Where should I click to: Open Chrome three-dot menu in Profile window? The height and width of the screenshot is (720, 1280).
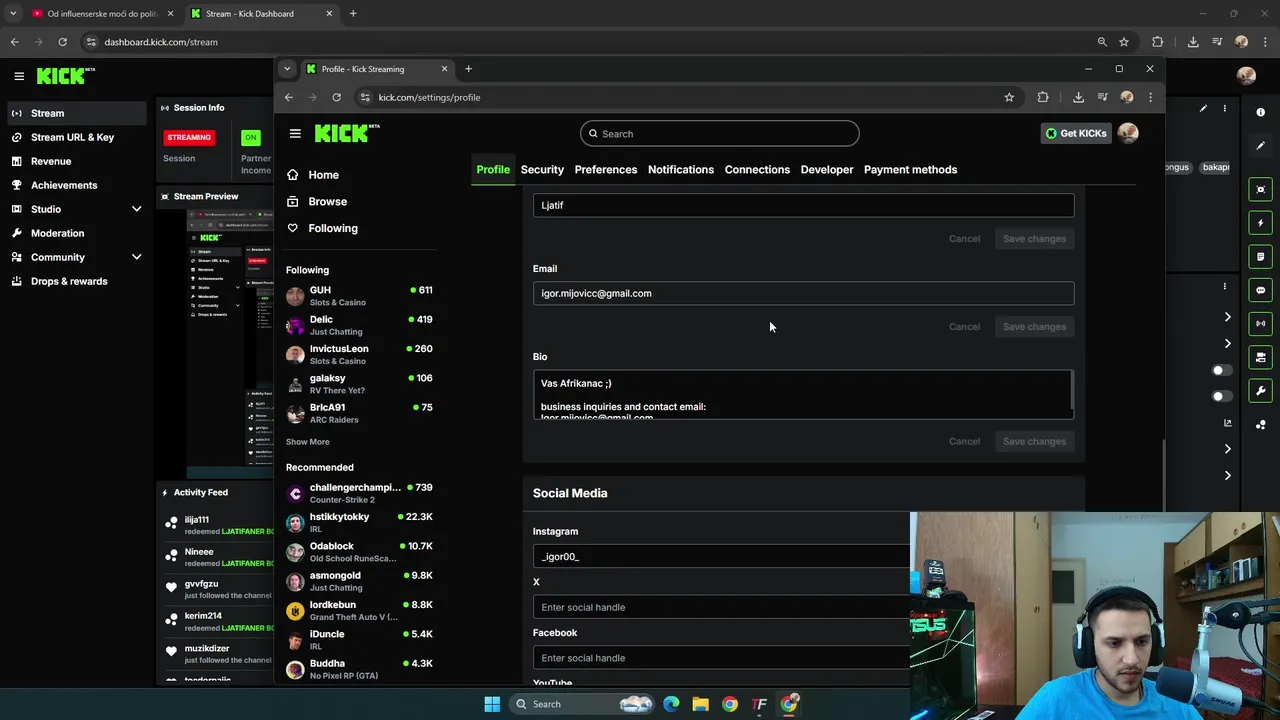coord(1150,97)
